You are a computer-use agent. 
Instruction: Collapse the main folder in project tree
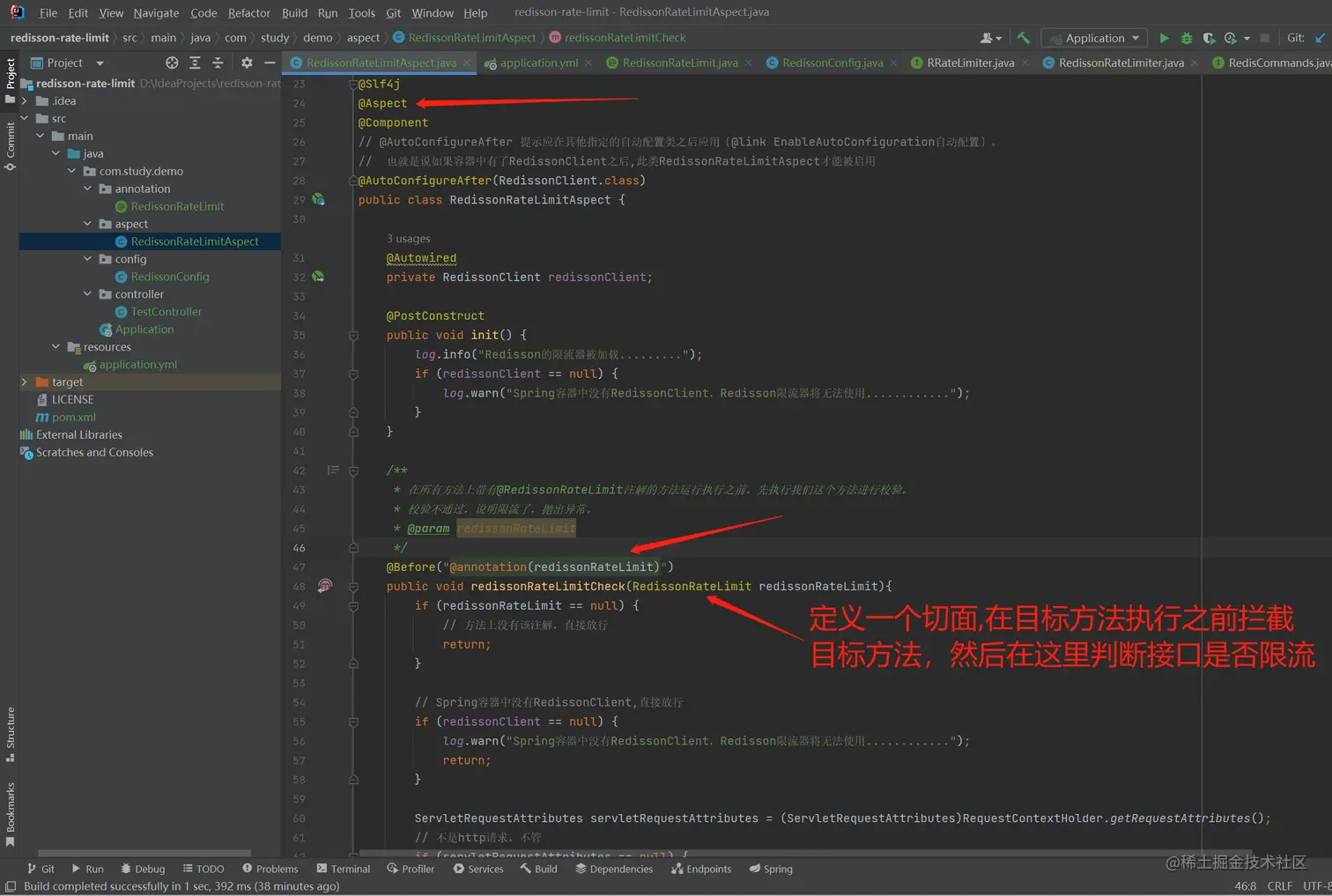click(x=41, y=136)
